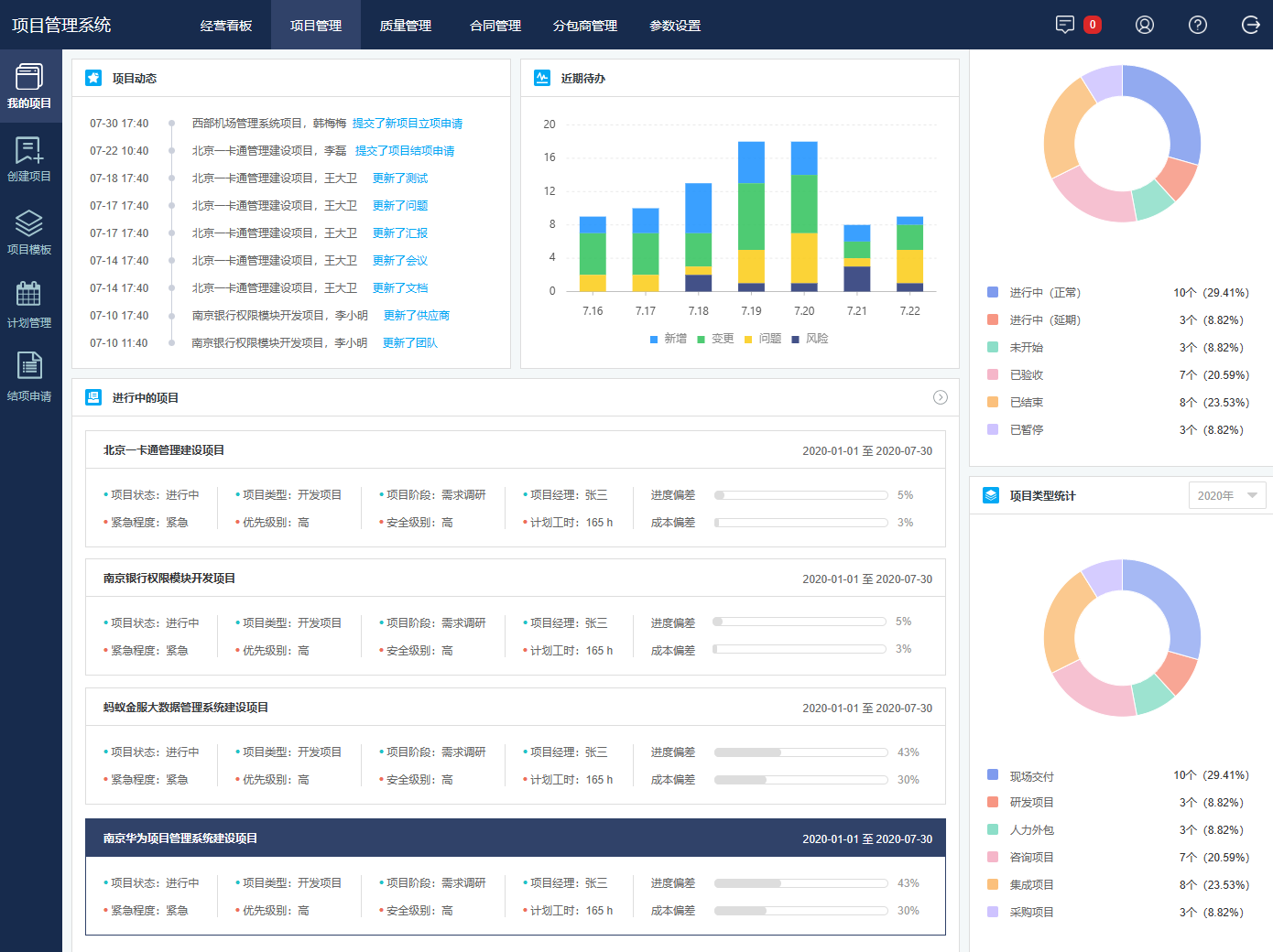
Task: Open the 2020年 year dropdown
Action: pos(1227,495)
